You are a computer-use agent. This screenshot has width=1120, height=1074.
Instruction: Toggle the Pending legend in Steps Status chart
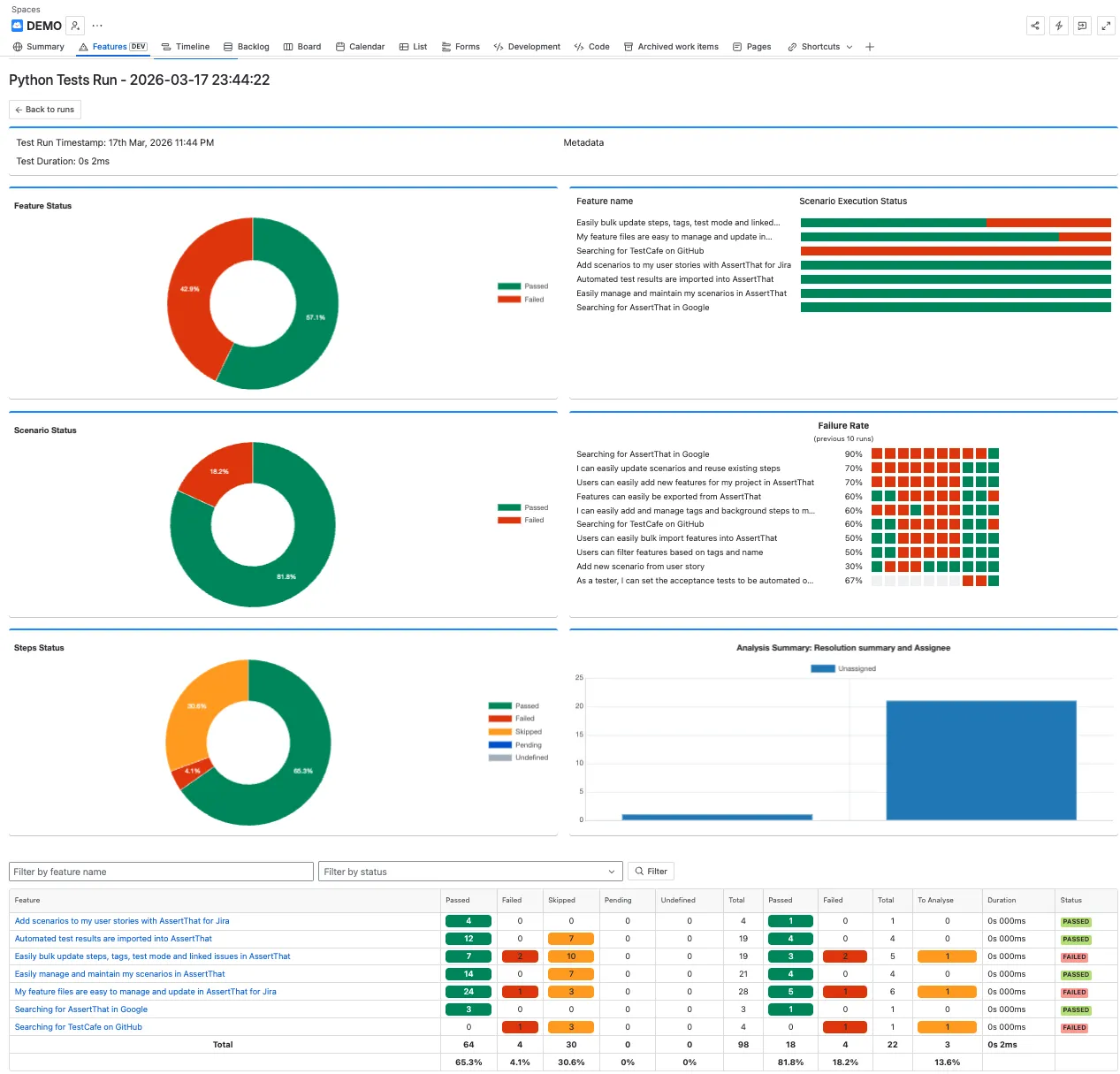(515, 745)
